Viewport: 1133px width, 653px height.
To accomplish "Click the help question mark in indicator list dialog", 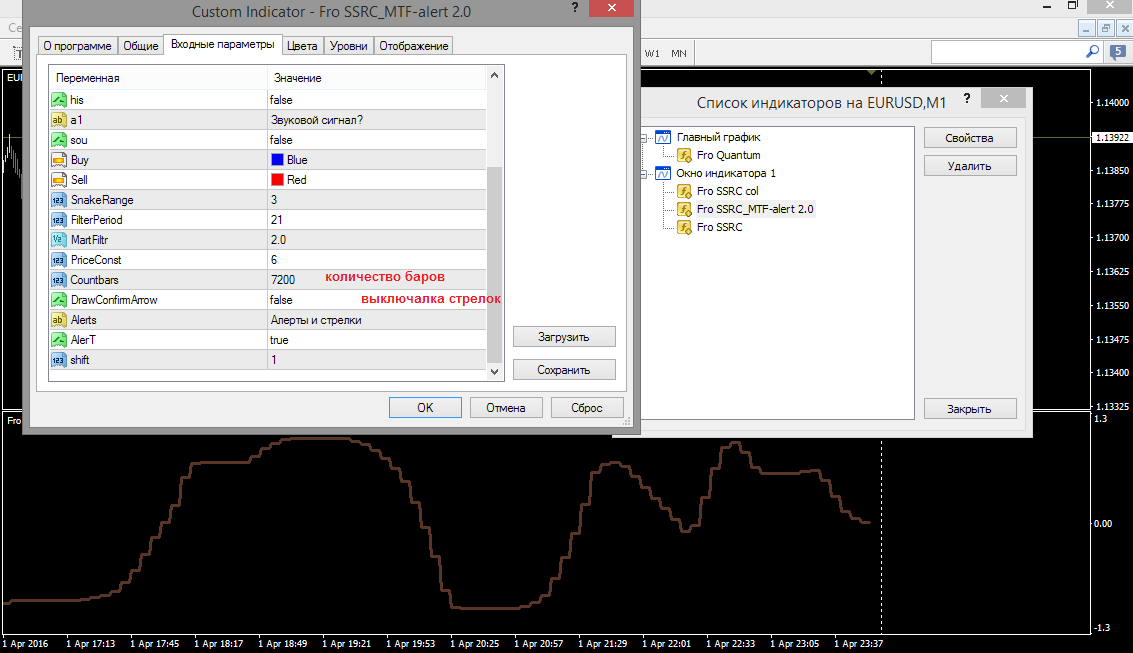I will (x=967, y=99).
